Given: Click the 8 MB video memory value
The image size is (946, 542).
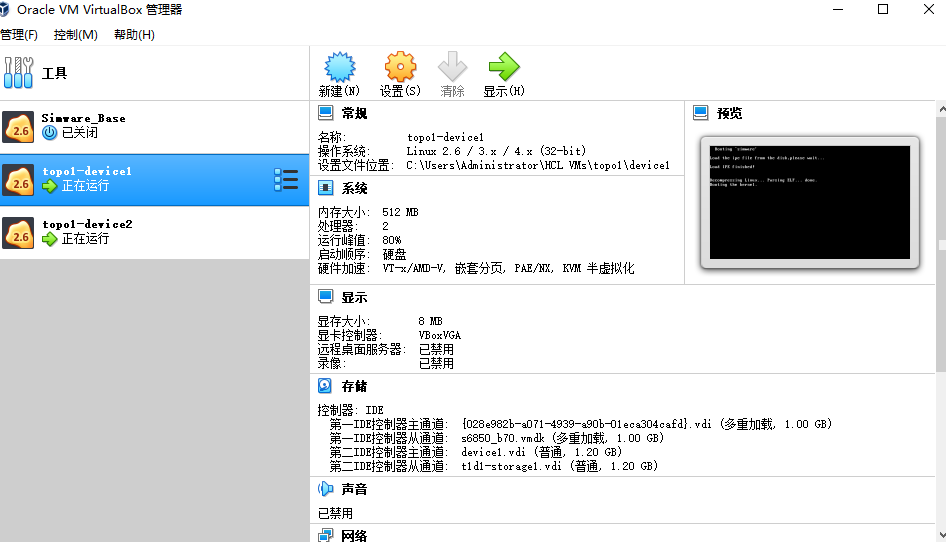Looking at the screenshot, I should (430, 321).
